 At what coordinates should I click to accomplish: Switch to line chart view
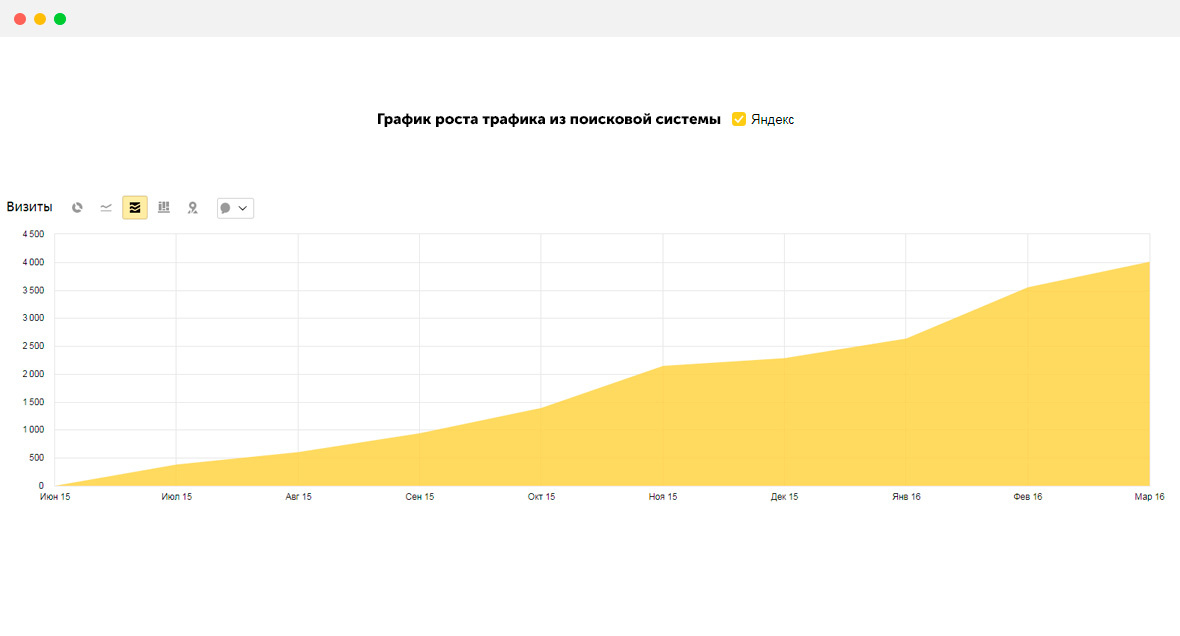[x=106, y=208]
